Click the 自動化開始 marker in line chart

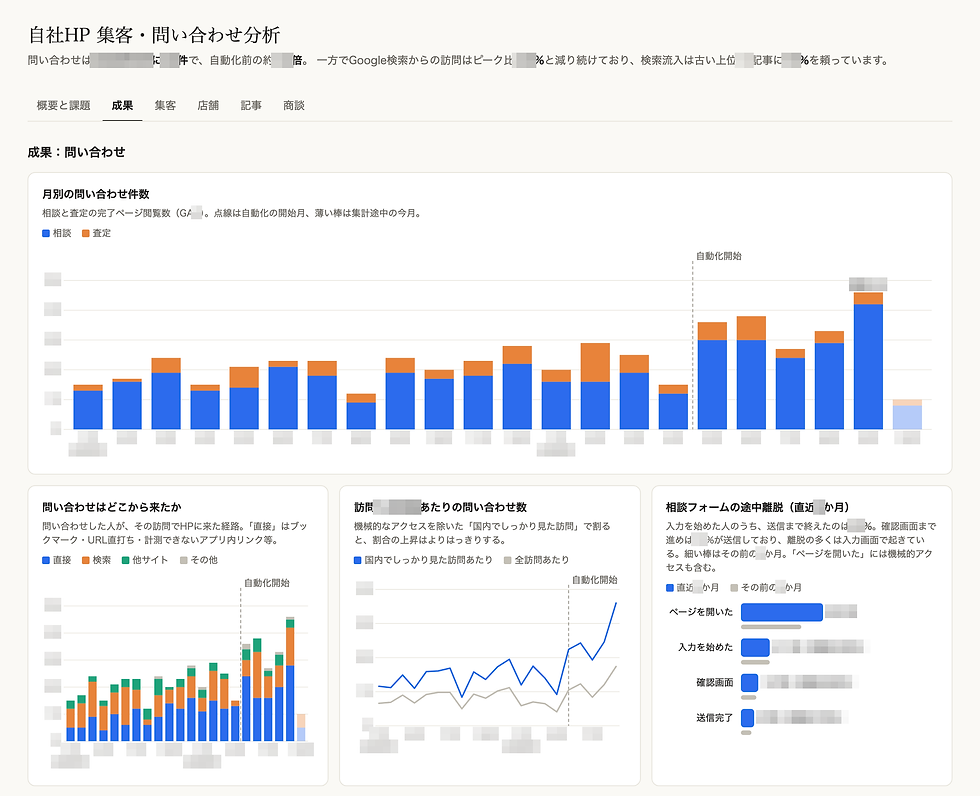click(x=594, y=580)
